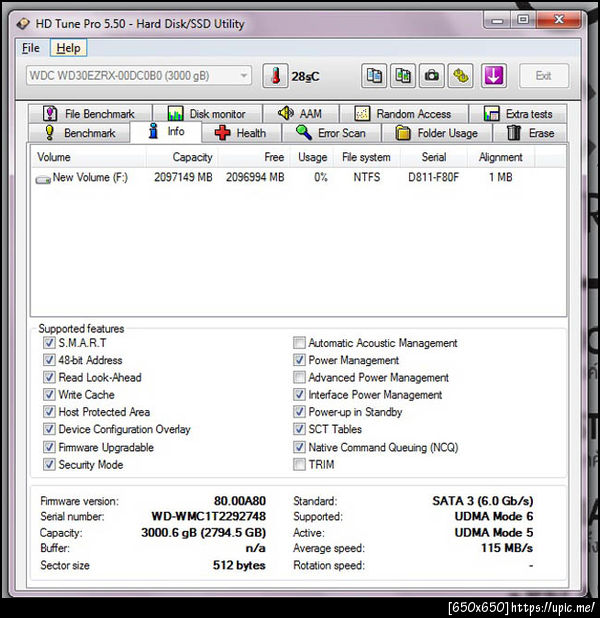
Task: Toggle Native Command Queuing (NCQ) checkbox
Action: [299, 447]
